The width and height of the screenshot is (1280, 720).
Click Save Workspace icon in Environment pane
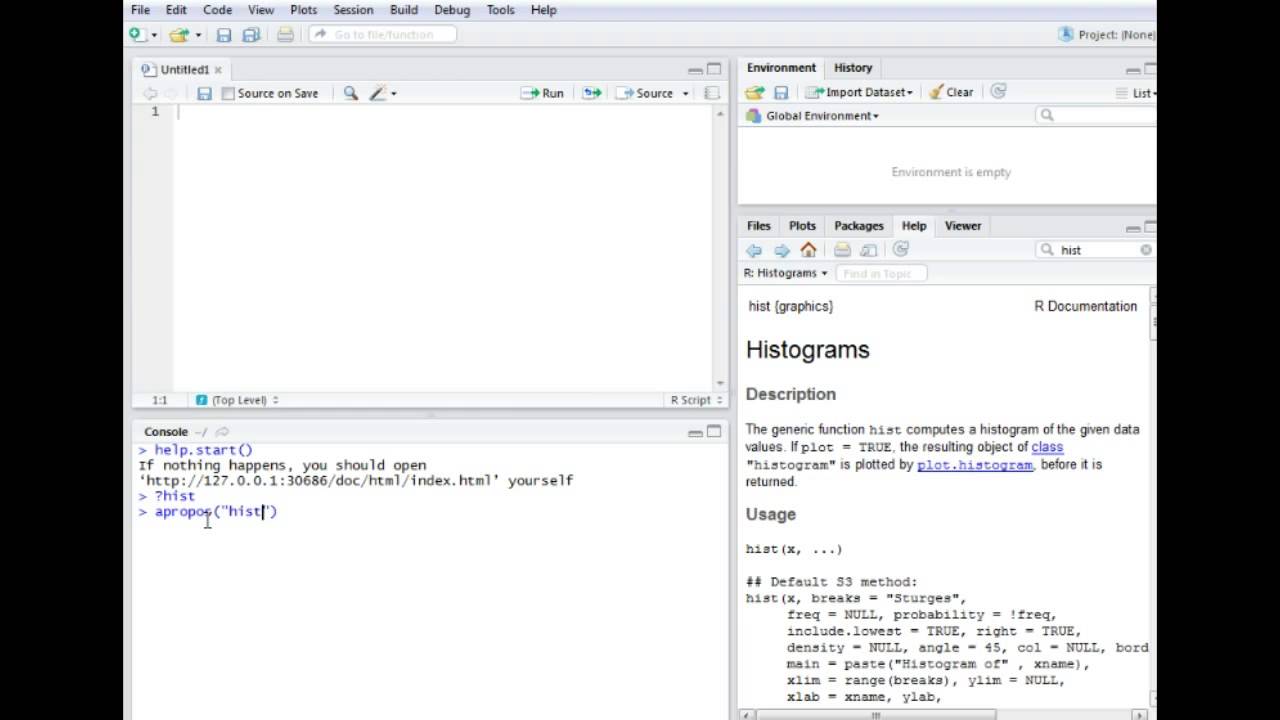point(781,92)
